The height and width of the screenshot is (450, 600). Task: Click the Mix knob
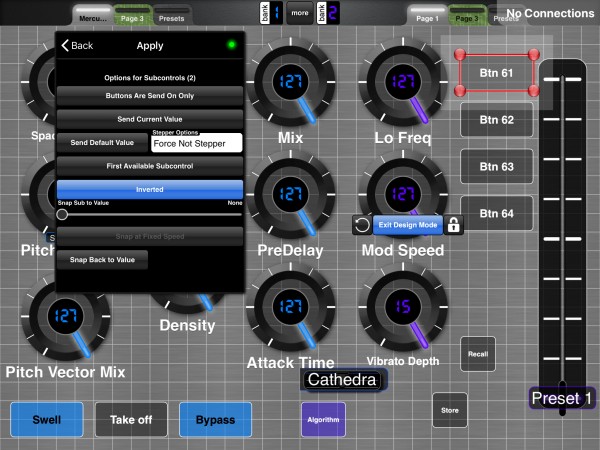tap(290, 82)
